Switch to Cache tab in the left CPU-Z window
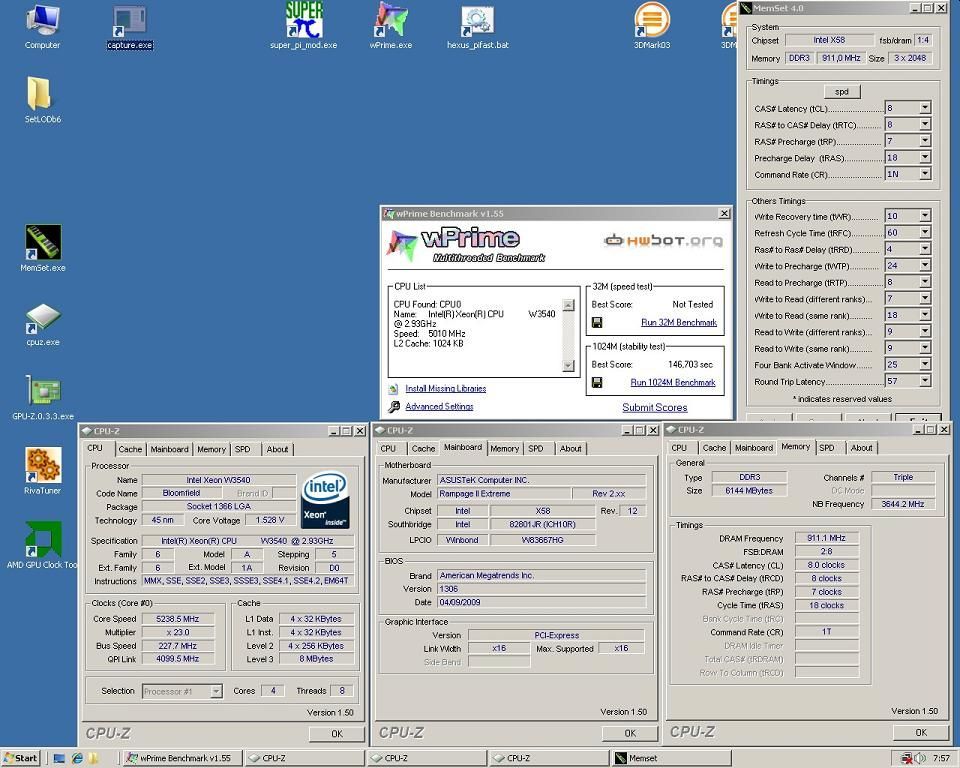 tap(130, 449)
